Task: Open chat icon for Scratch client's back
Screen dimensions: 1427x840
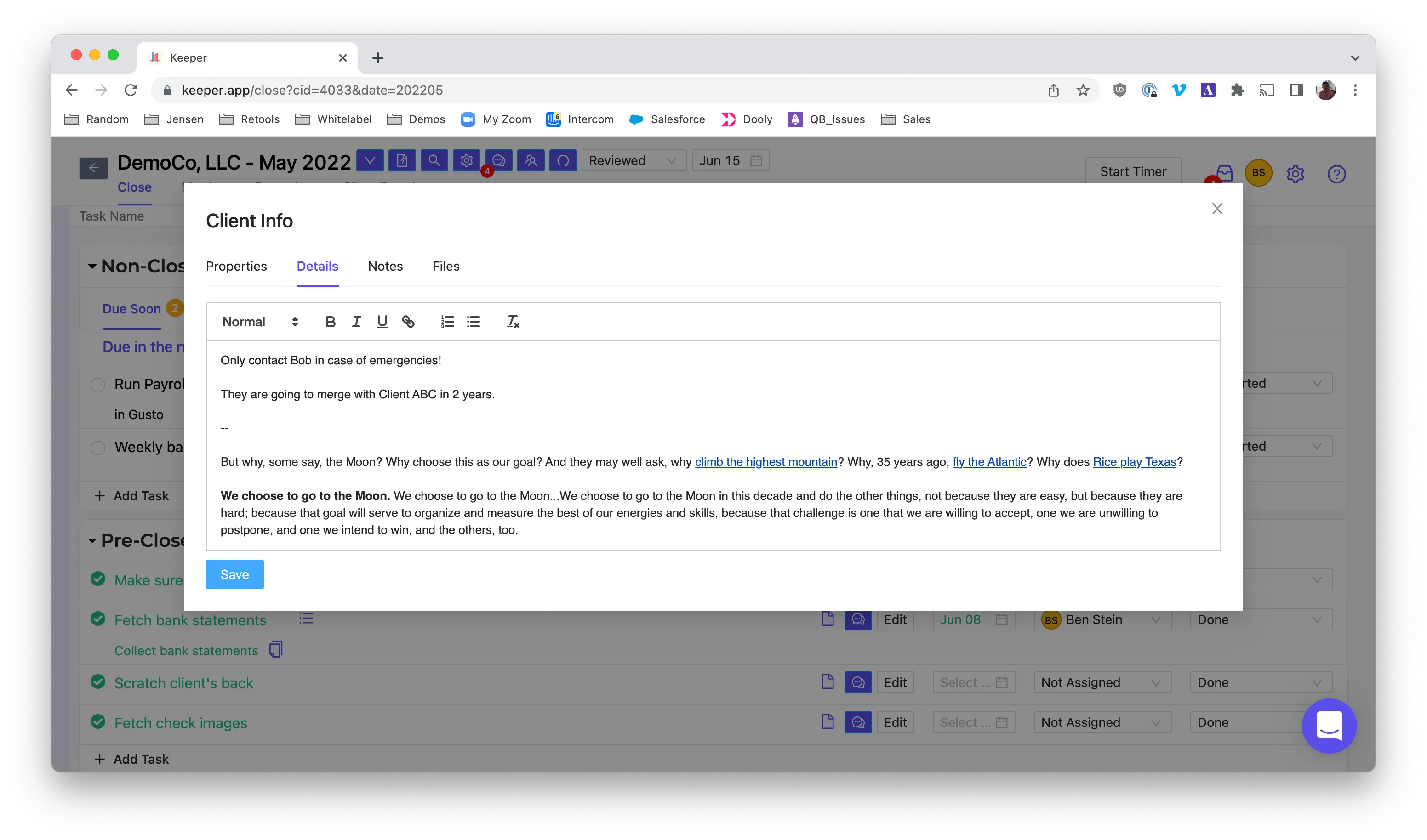Action: 858,683
